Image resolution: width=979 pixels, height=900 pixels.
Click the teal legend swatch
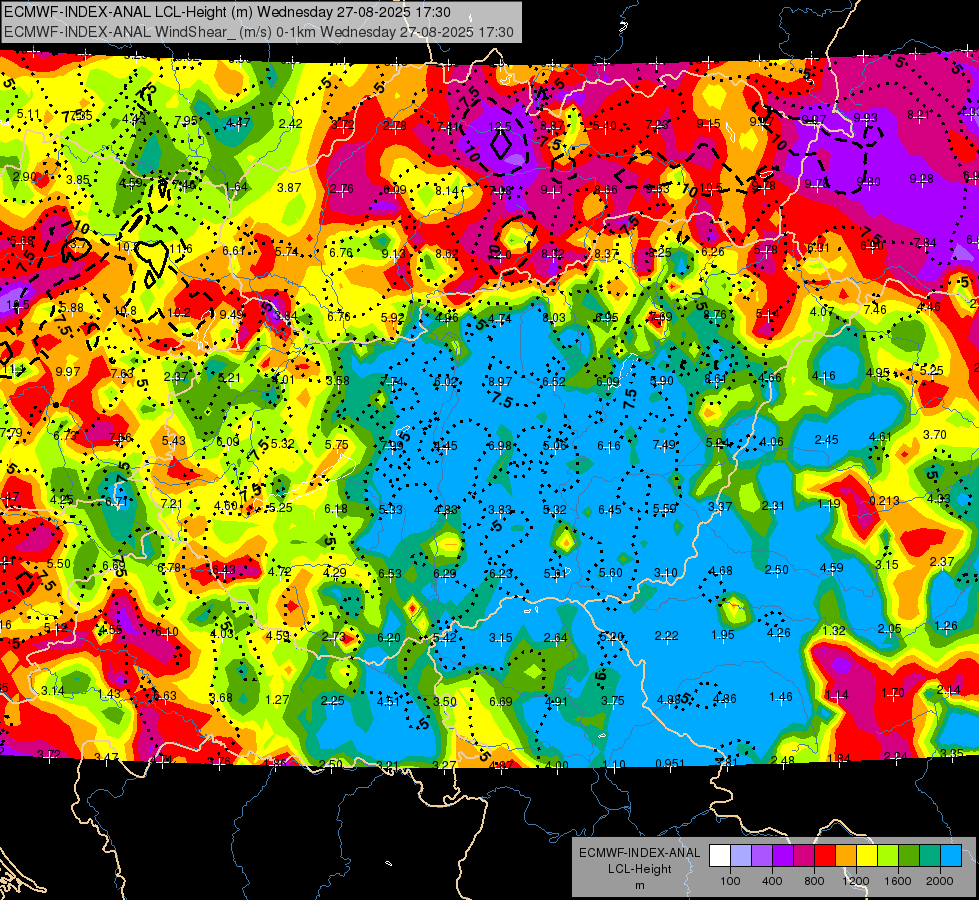tap(930, 856)
